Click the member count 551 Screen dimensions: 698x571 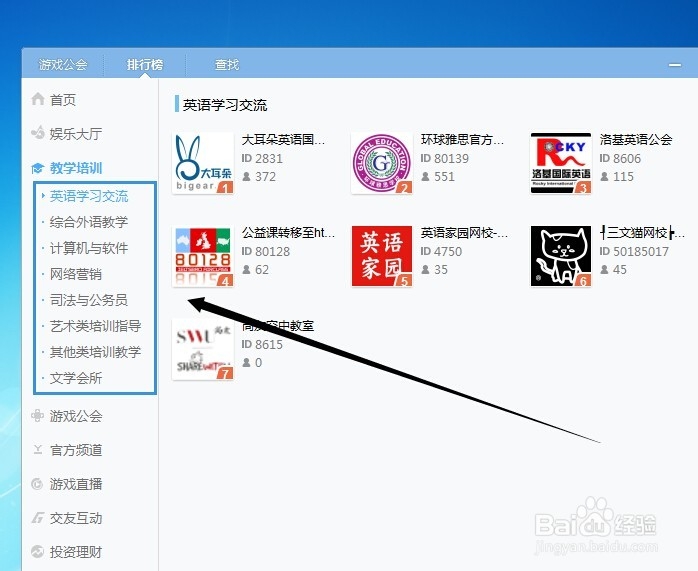[444, 177]
